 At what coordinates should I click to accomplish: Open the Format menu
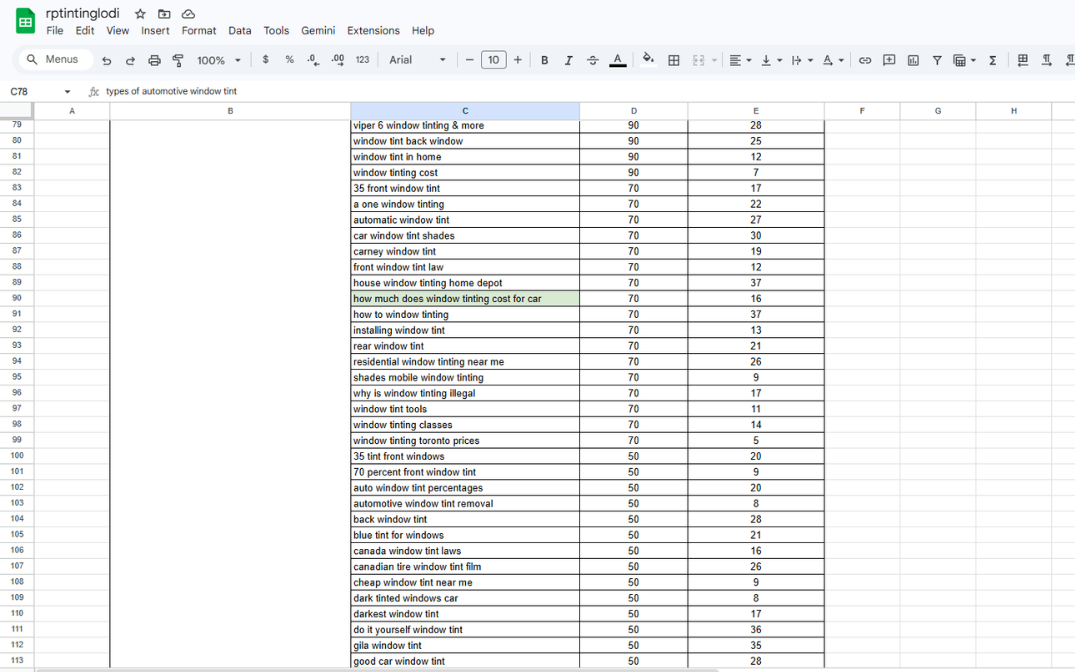199,31
